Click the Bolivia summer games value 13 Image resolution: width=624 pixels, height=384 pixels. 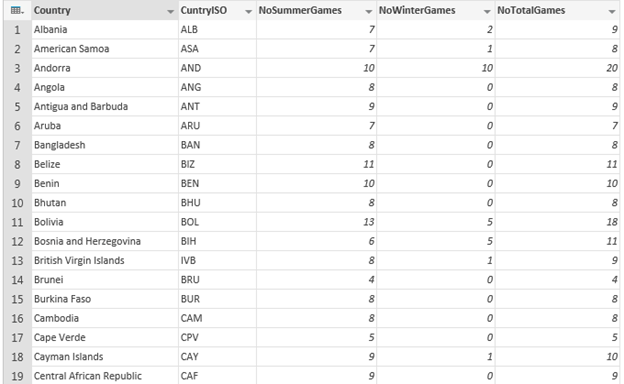(x=316, y=222)
